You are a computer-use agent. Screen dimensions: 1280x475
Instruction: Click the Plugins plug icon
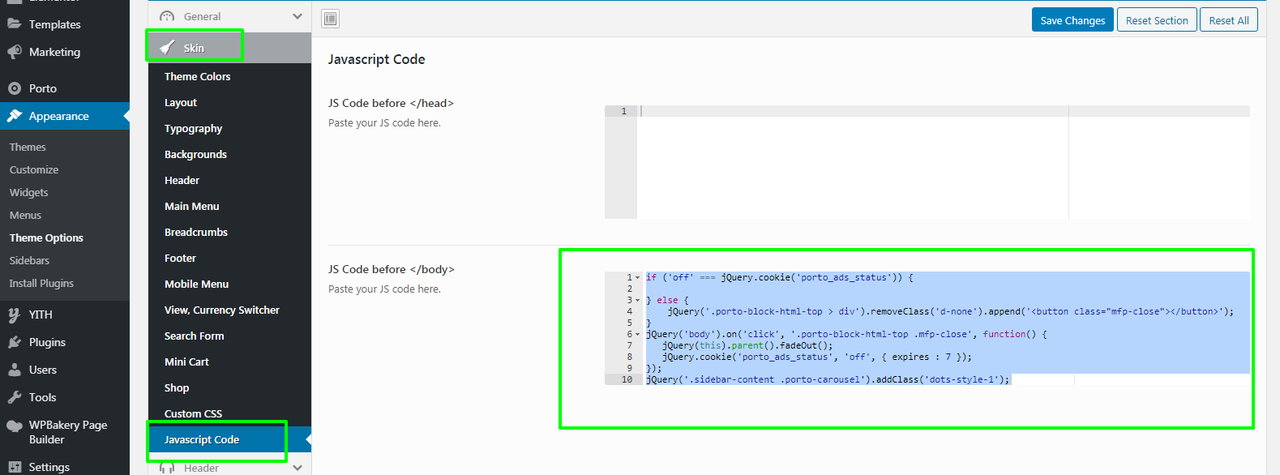tap(15, 342)
